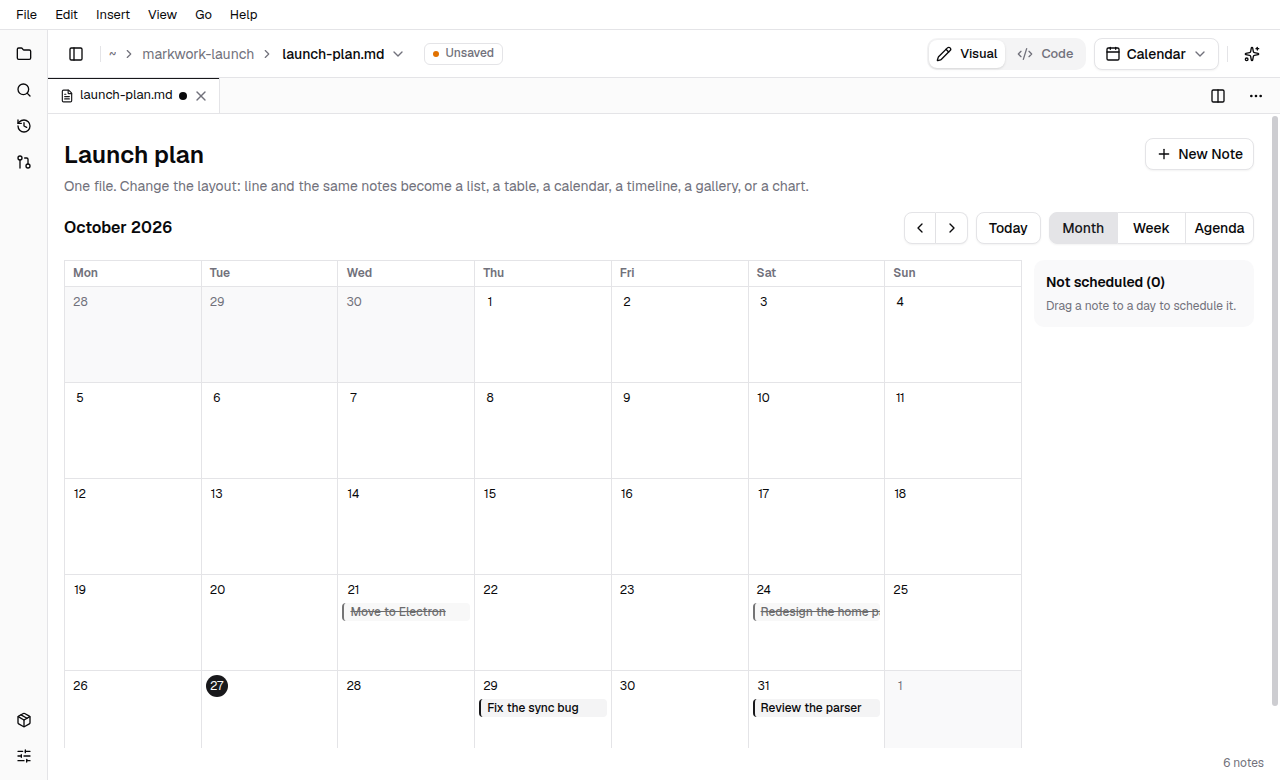Click the Launch plan heading
1280x780 pixels.
[134, 155]
